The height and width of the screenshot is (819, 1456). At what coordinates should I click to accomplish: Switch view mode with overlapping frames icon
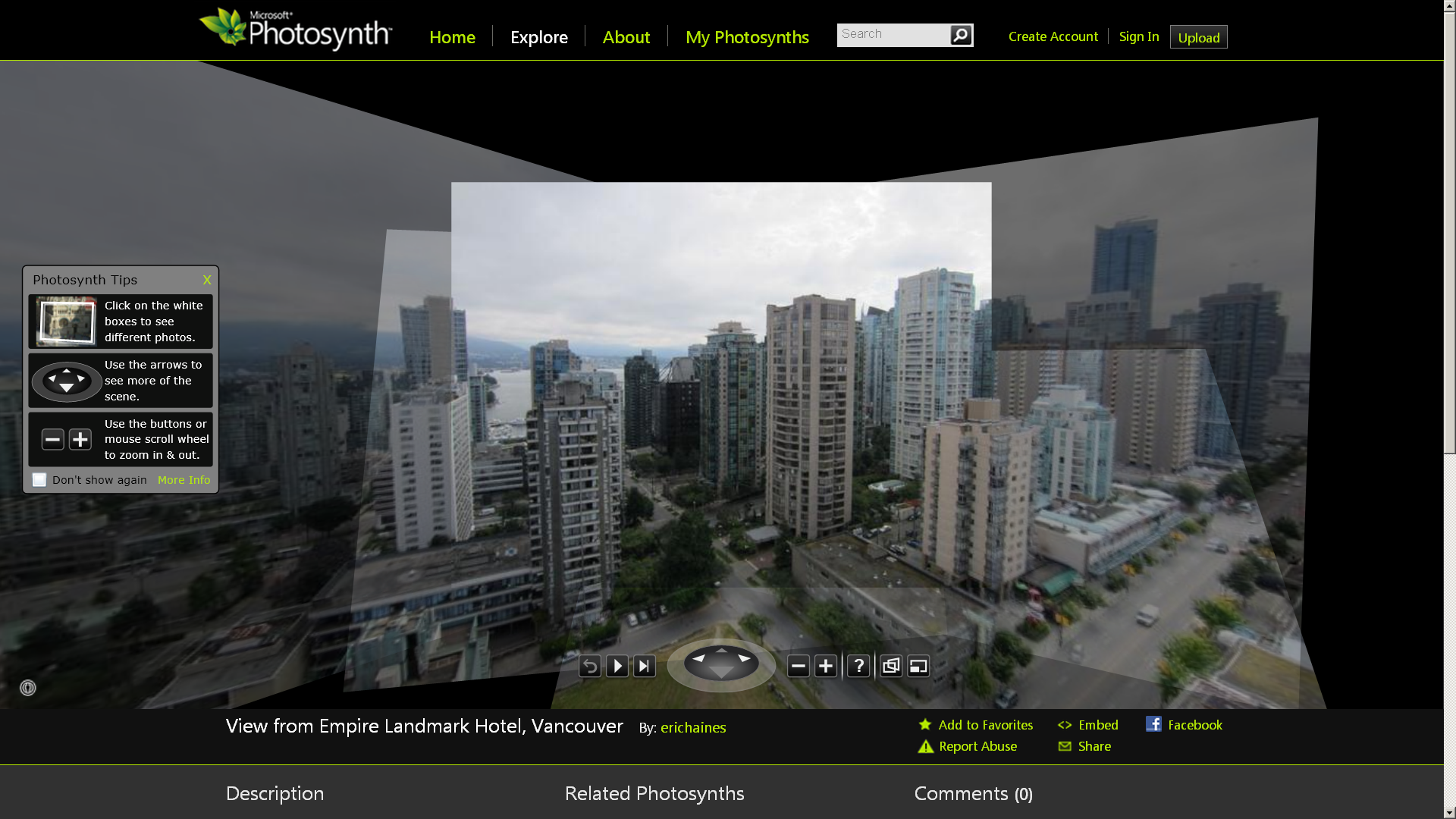pyautogui.click(x=891, y=666)
